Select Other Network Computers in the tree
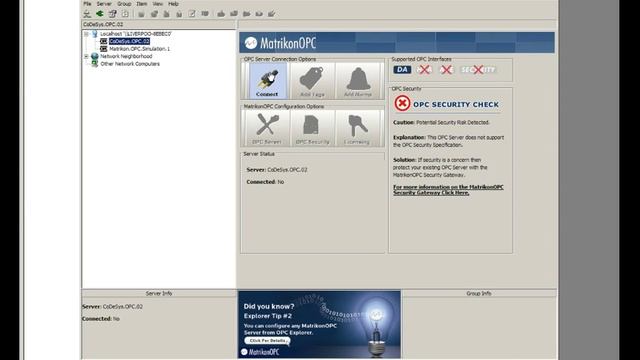Viewport: 640px width, 360px height. pyautogui.click(x=130, y=64)
